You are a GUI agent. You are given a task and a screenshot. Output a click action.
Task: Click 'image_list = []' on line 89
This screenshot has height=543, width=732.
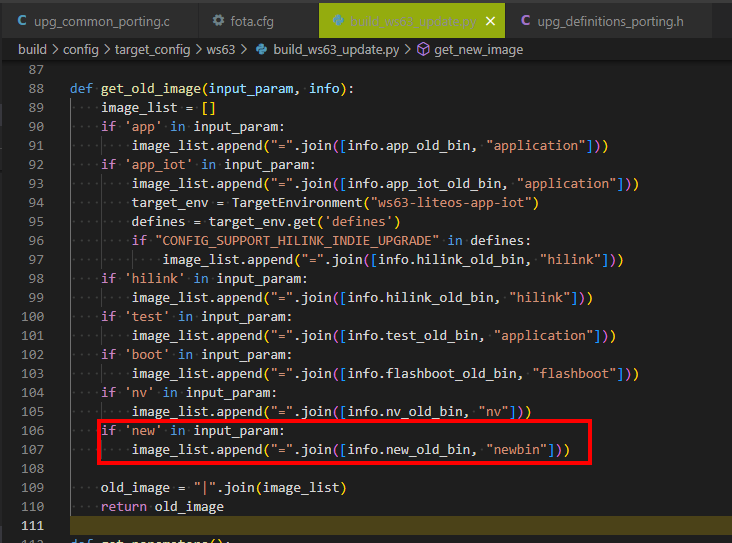[x=158, y=108]
